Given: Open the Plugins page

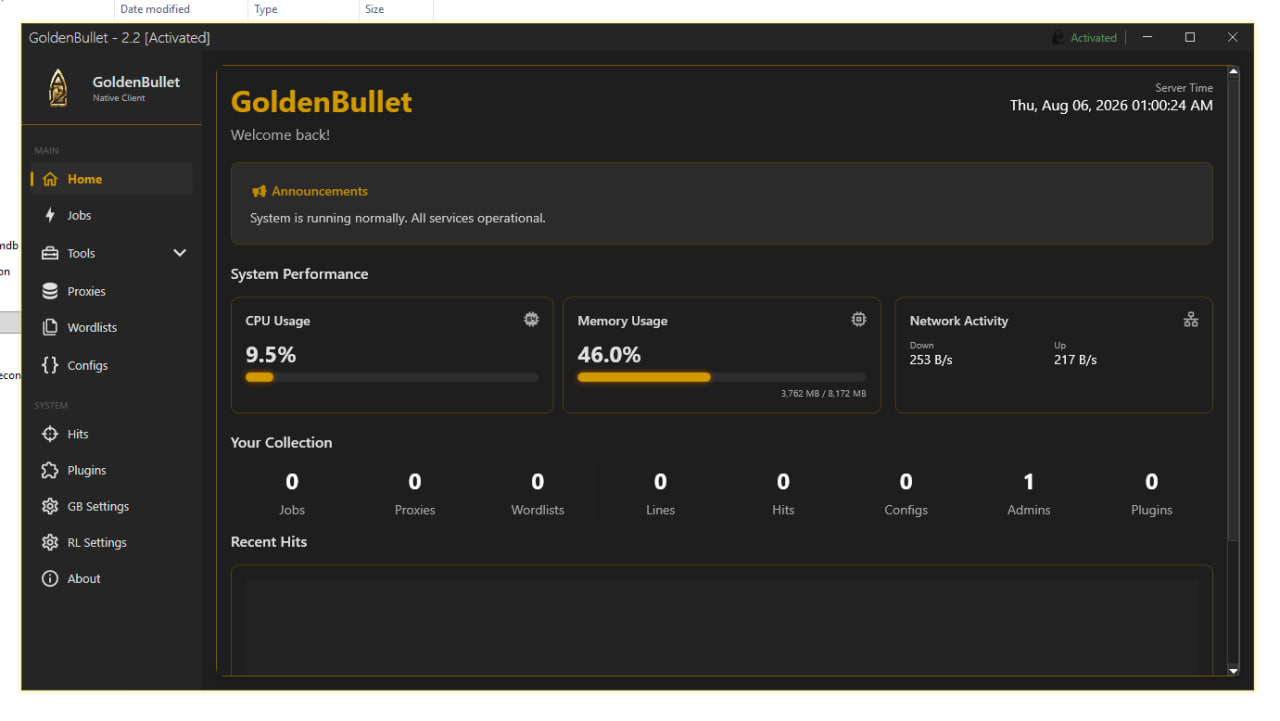Looking at the screenshot, I should click(x=112, y=470).
